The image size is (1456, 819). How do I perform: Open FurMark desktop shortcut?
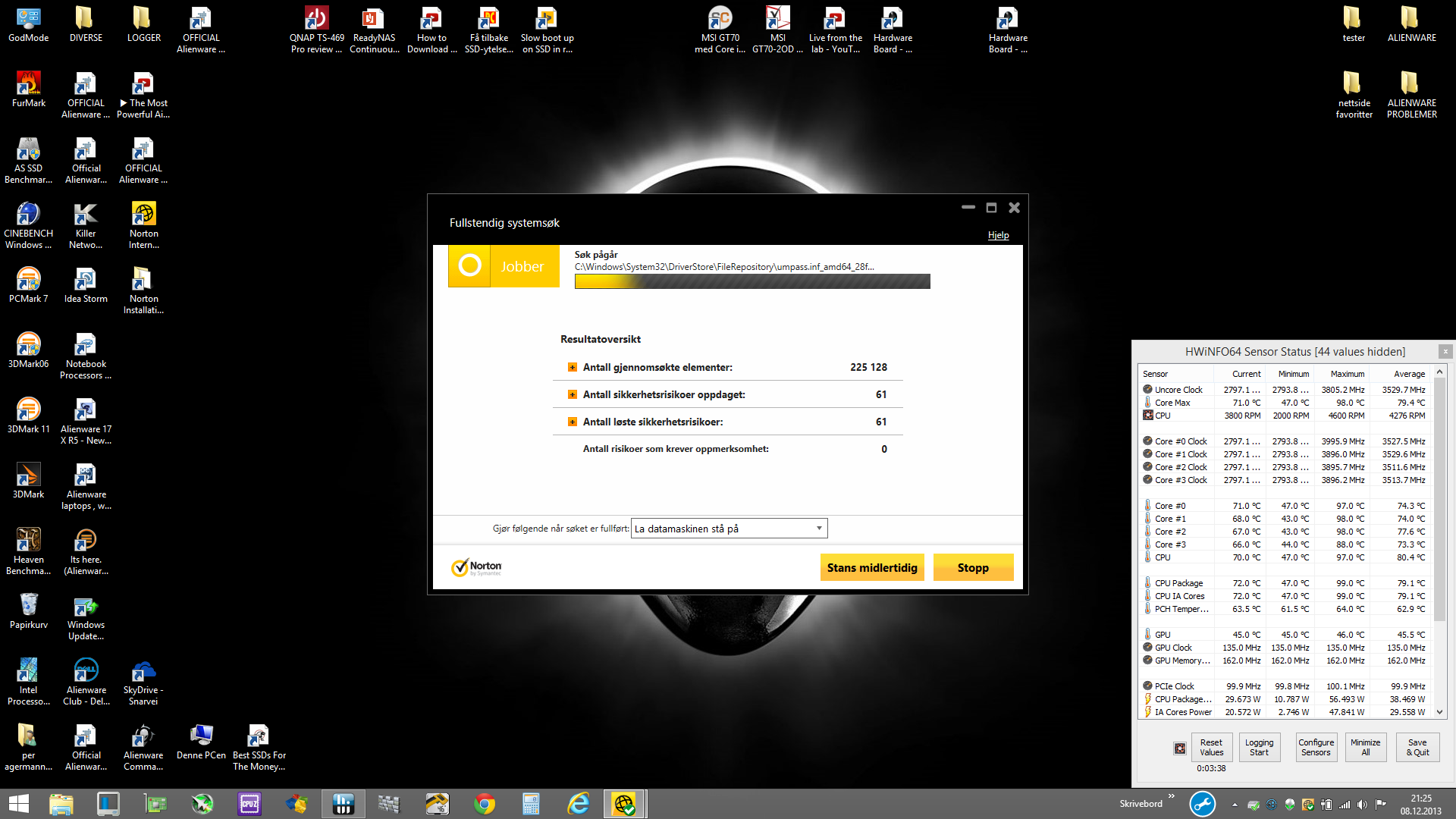point(29,89)
